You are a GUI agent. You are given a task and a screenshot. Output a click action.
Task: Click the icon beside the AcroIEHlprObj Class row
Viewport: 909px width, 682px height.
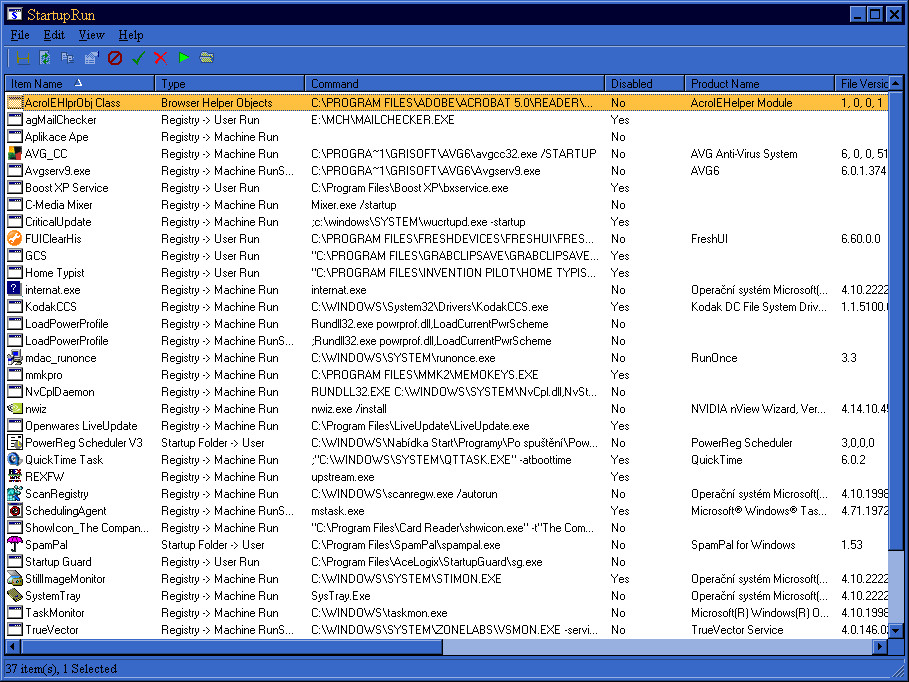click(x=14, y=103)
